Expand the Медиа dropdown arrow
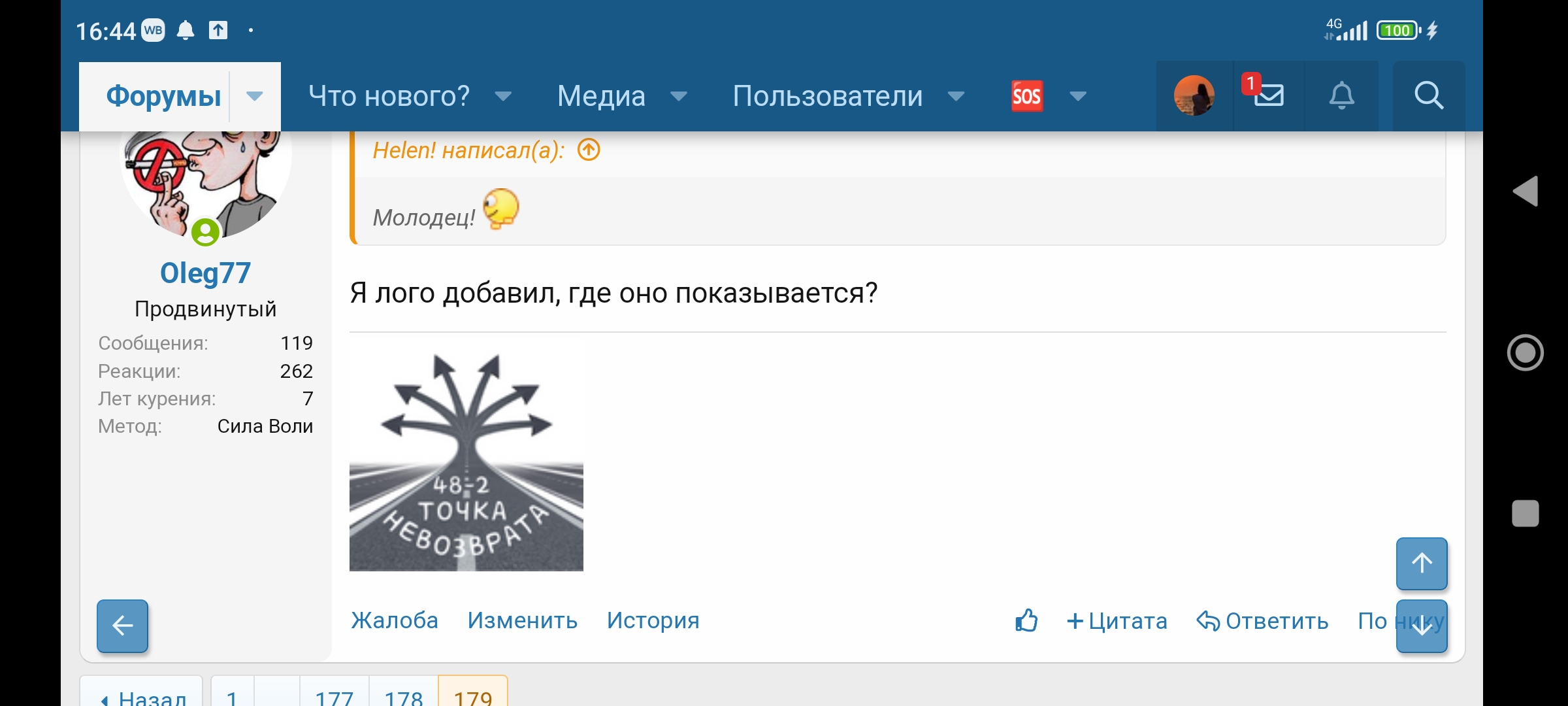This screenshot has width=1568, height=706. click(x=678, y=95)
